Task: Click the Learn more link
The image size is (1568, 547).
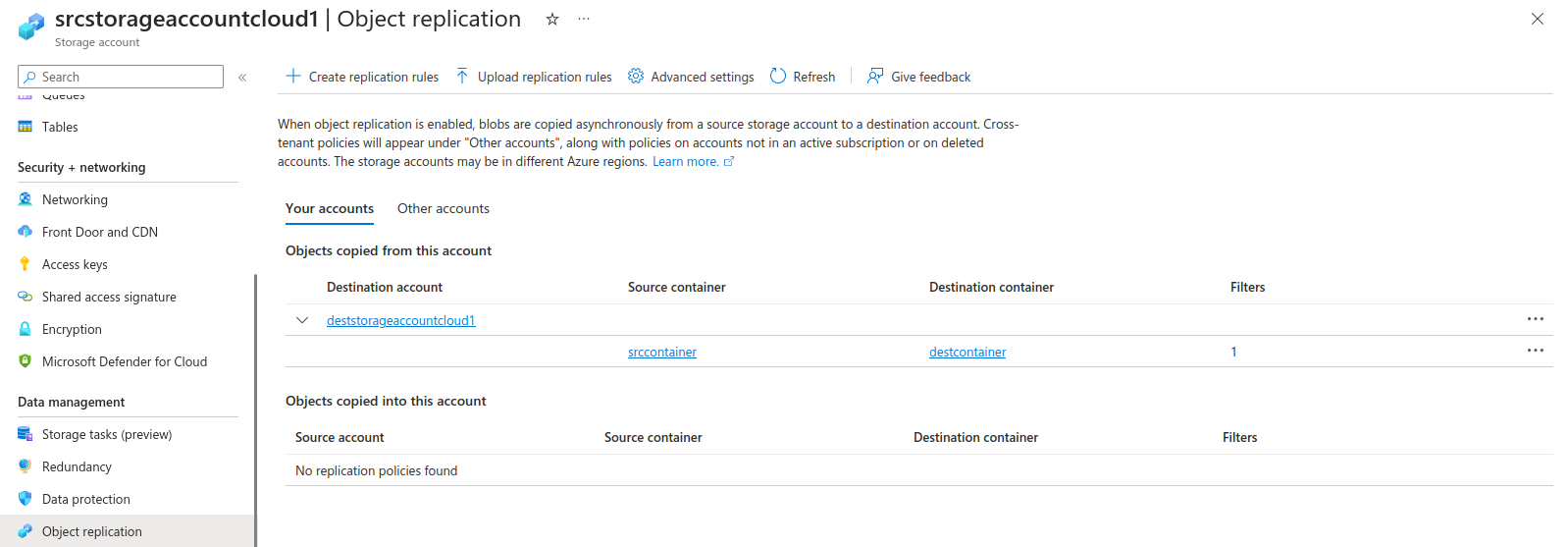Action: 686,162
